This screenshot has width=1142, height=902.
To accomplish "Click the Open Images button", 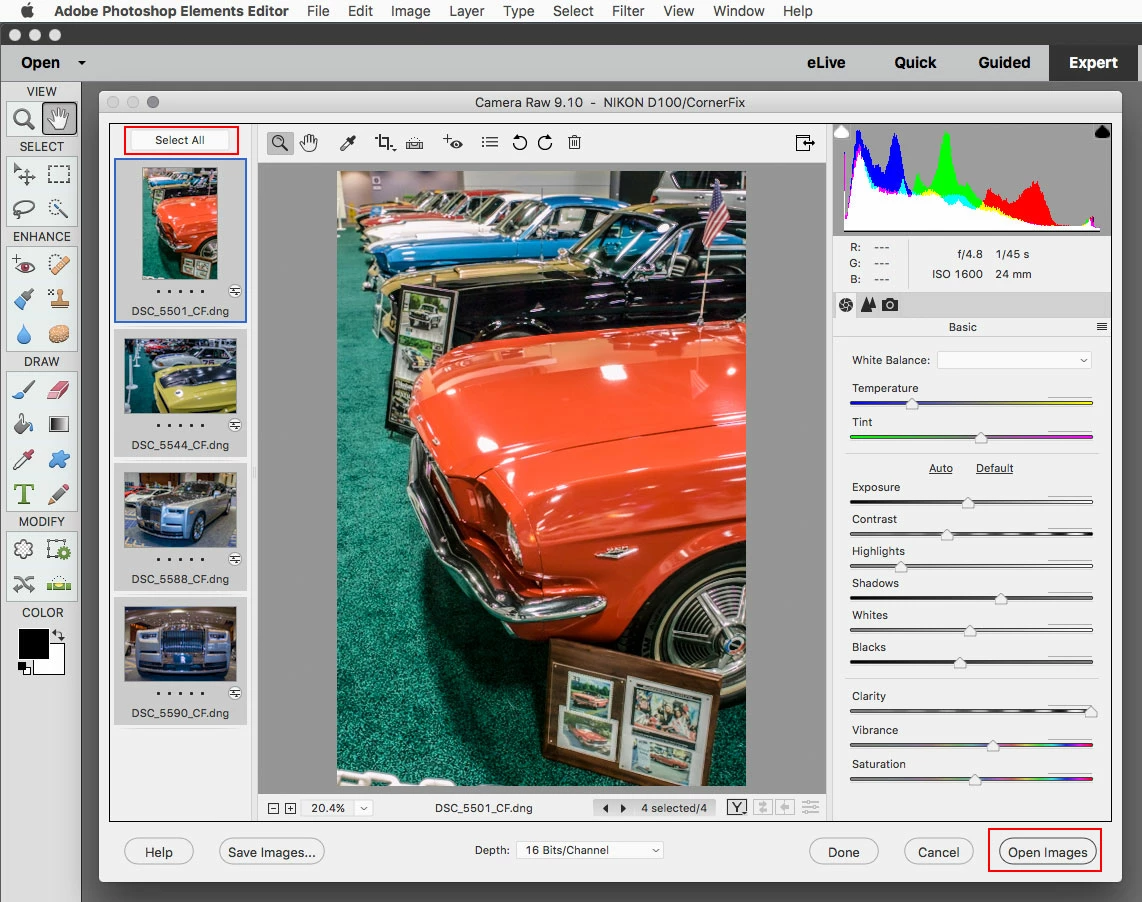I will pyautogui.click(x=1047, y=852).
